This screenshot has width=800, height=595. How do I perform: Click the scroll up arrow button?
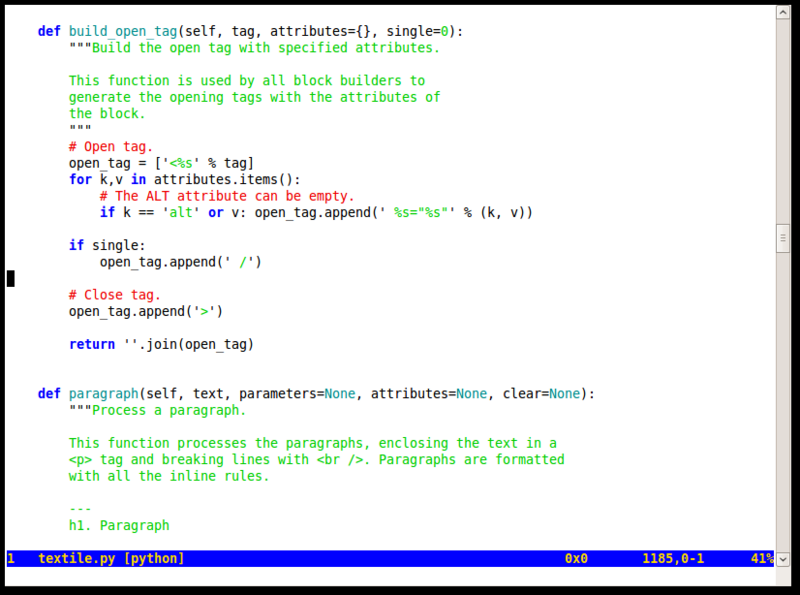(783, 9)
